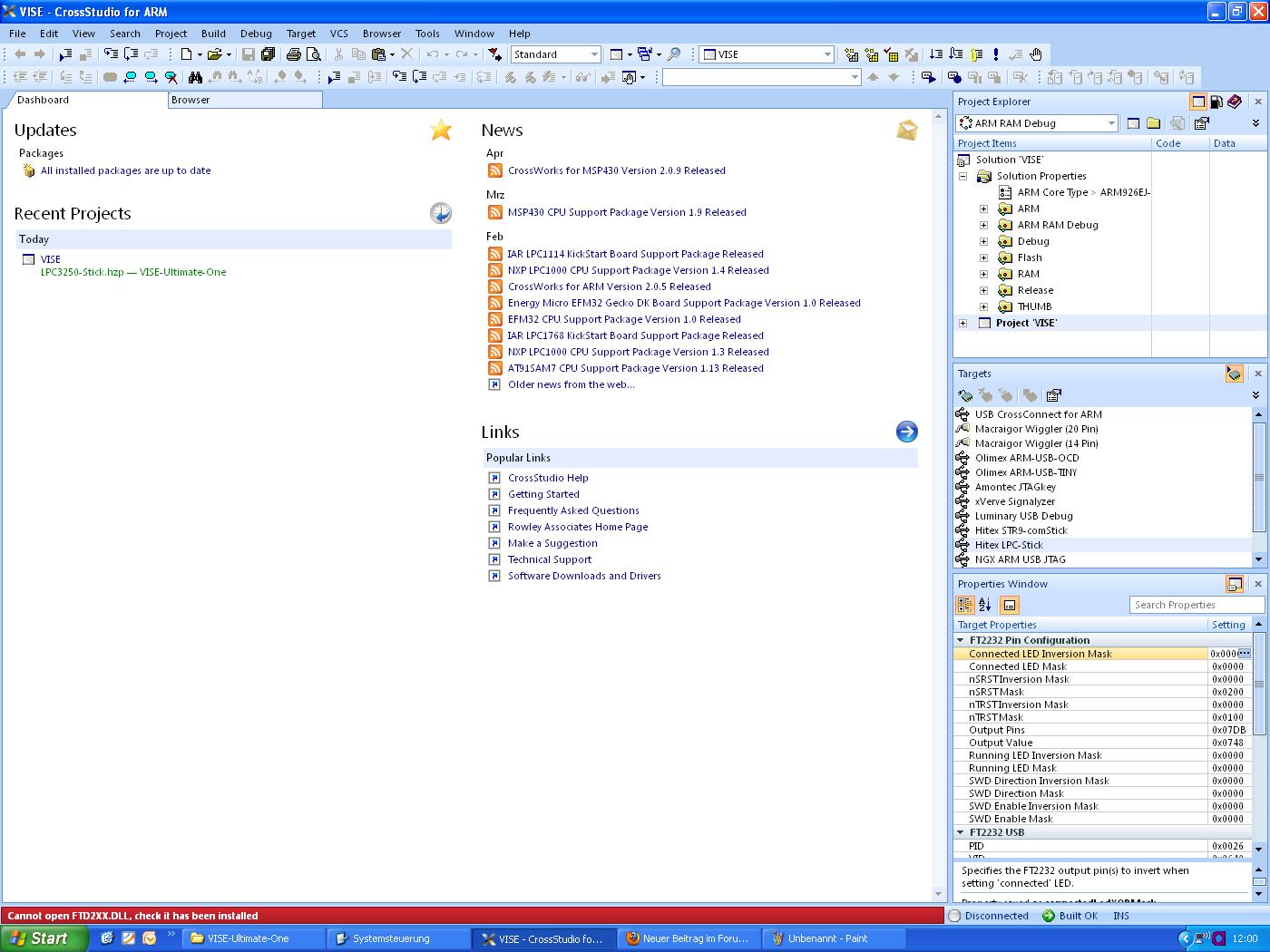Toggle the Properties Window icon in its header

[1235, 584]
